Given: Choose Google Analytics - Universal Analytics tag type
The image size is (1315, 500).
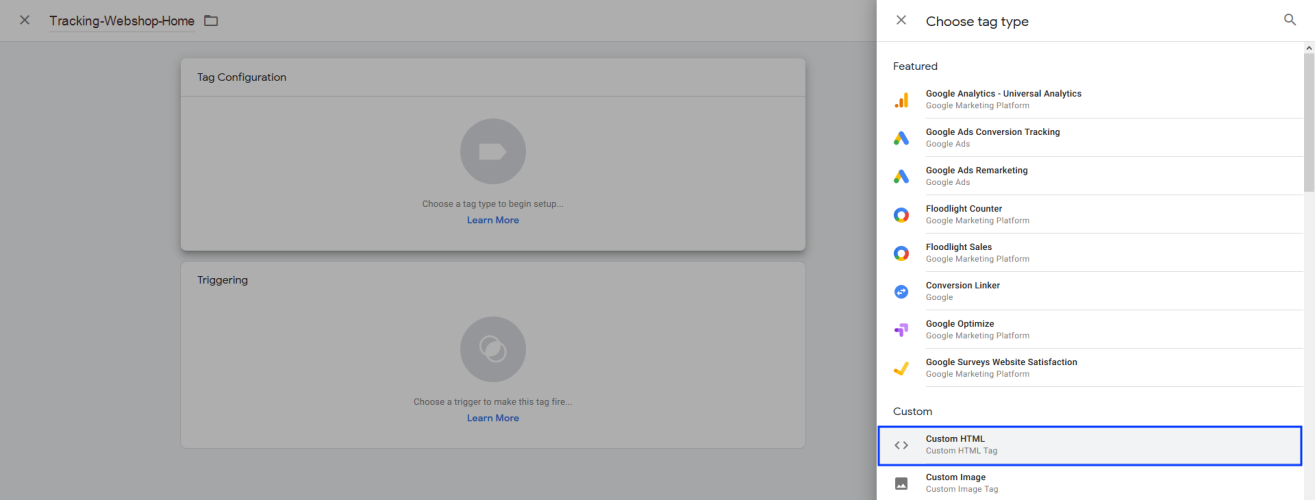Looking at the screenshot, I should coord(1090,99).
